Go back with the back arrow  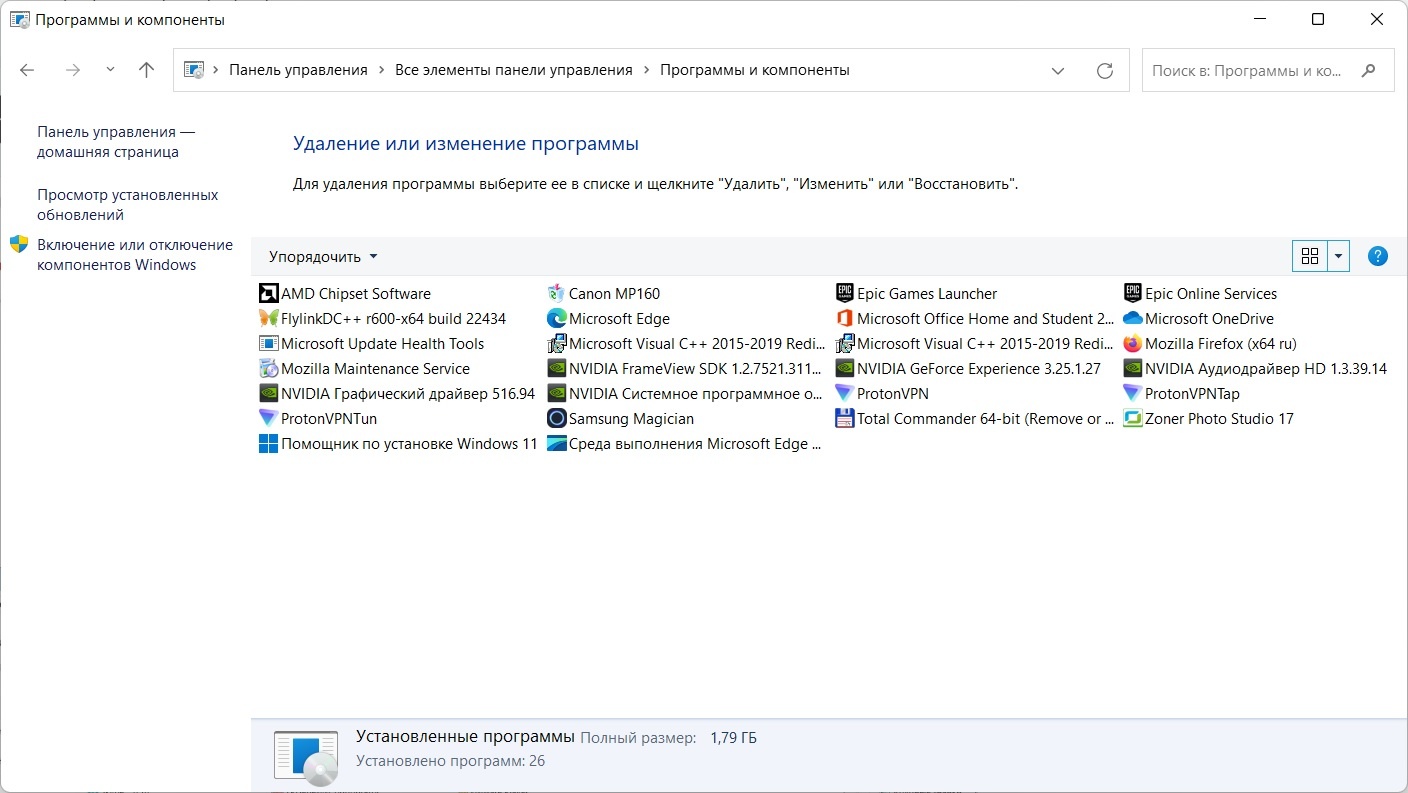coord(27,70)
